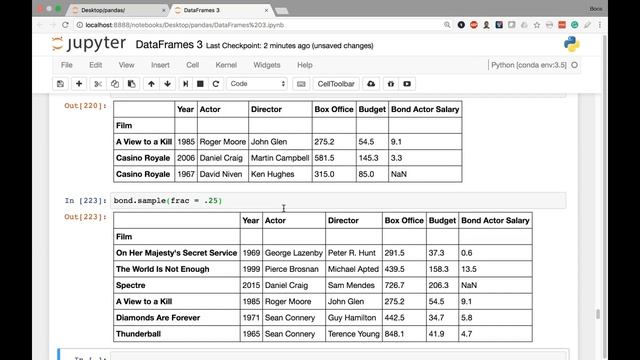The image size is (640, 360).
Task: Open the Help menu
Action: coord(304,65)
